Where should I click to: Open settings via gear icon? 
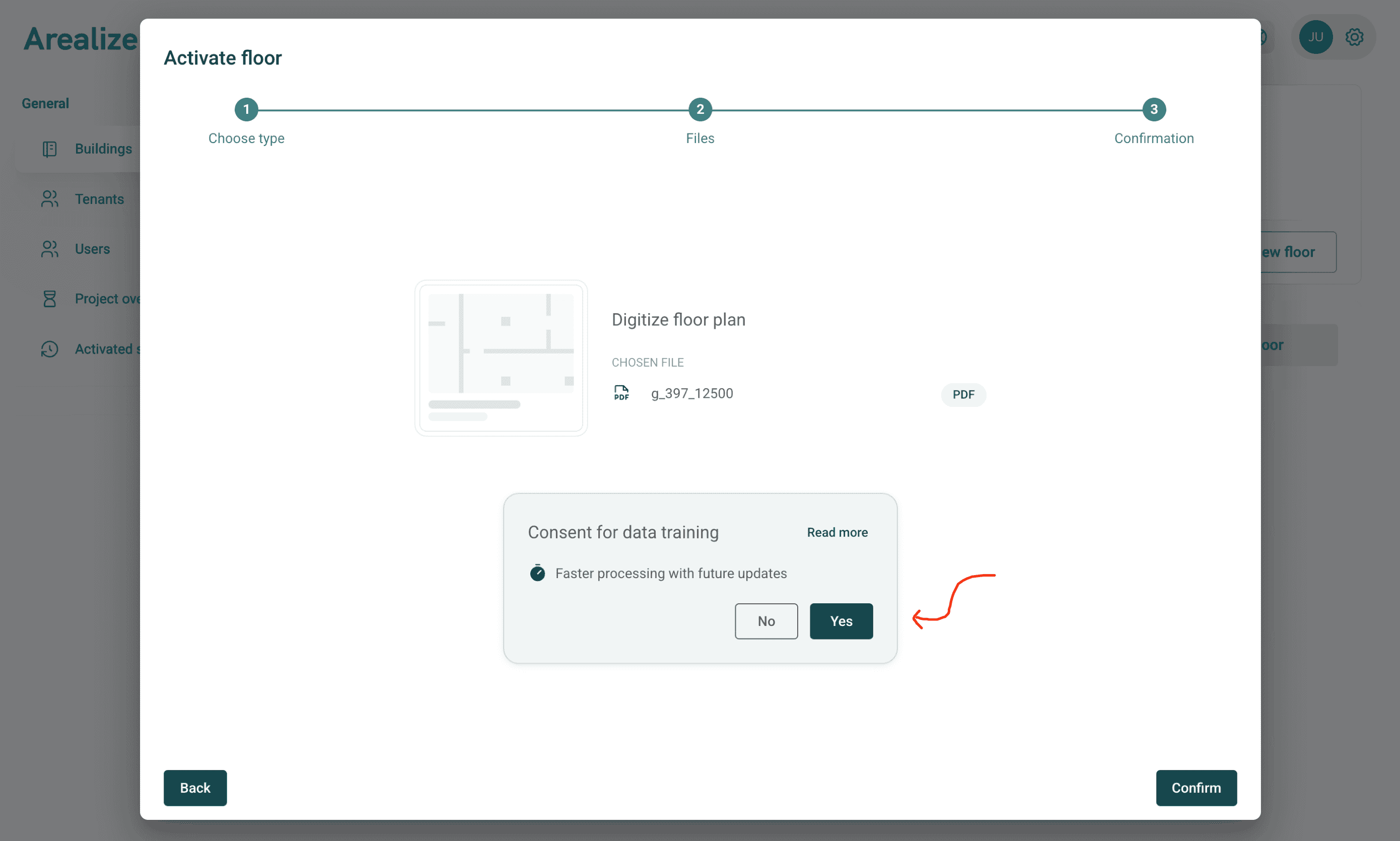[1354, 37]
